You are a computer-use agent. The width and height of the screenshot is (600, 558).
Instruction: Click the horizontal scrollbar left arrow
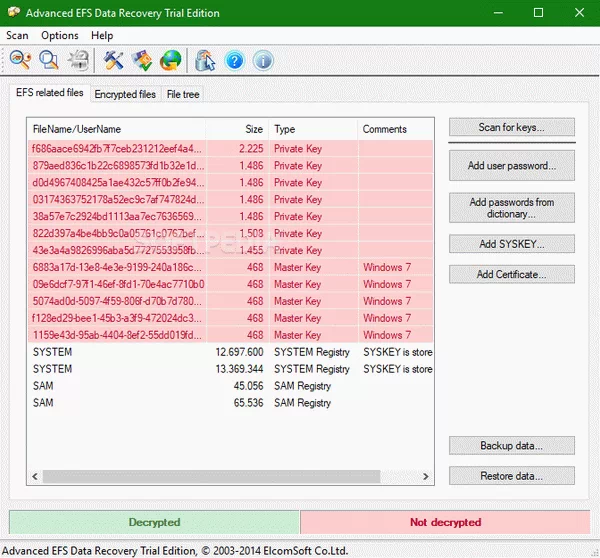pos(35,476)
